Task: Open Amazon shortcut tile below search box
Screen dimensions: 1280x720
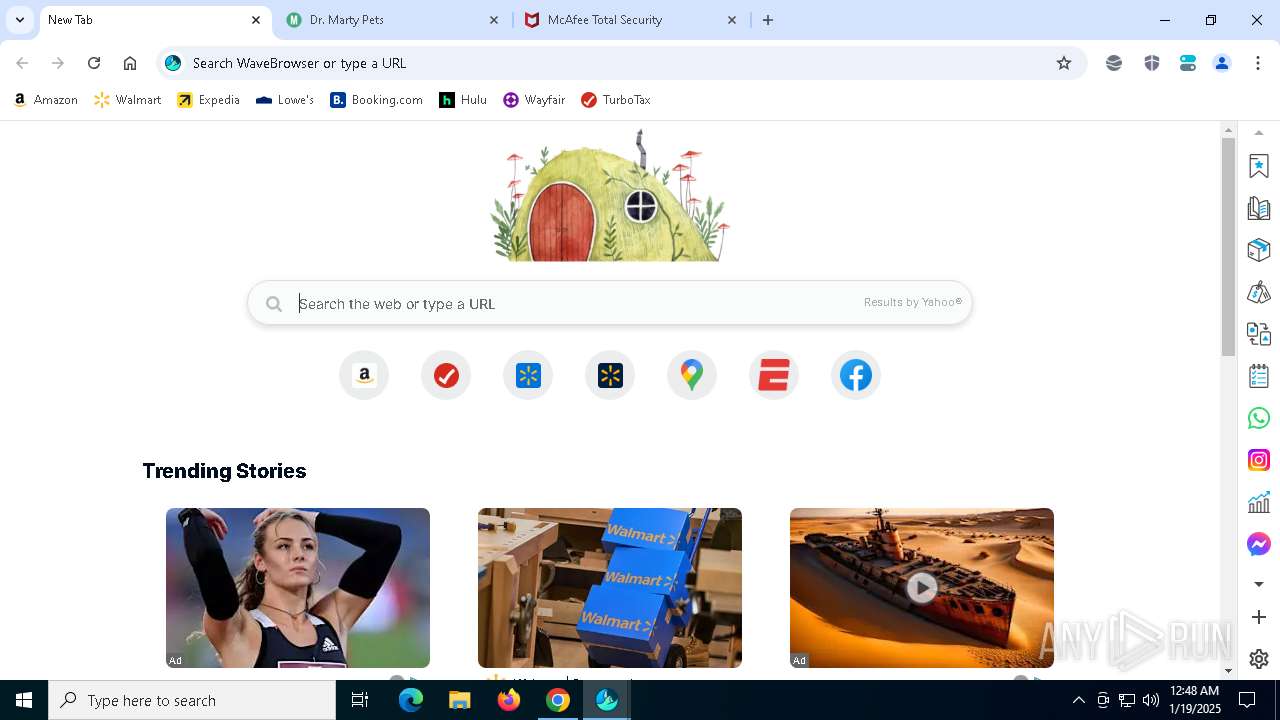Action: click(364, 376)
